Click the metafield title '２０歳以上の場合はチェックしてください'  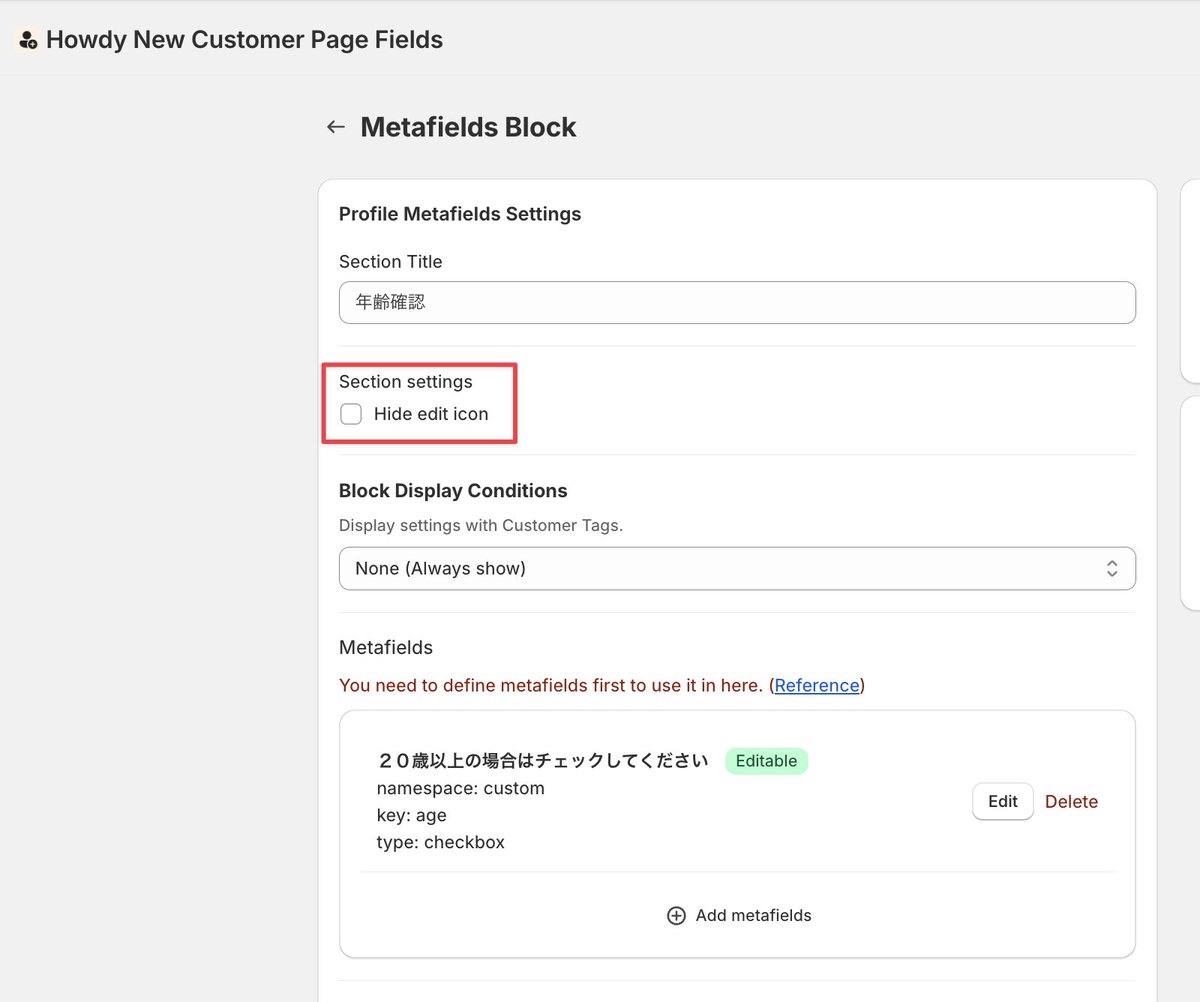coord(542,761)
